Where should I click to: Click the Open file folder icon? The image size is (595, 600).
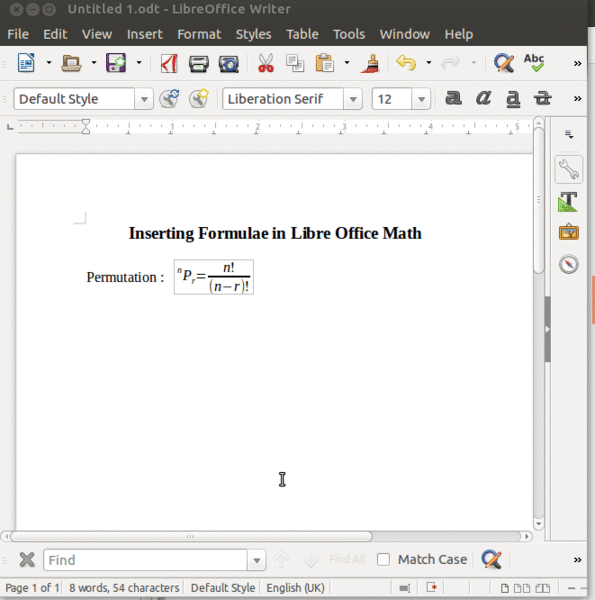click(x=71, y=63)
